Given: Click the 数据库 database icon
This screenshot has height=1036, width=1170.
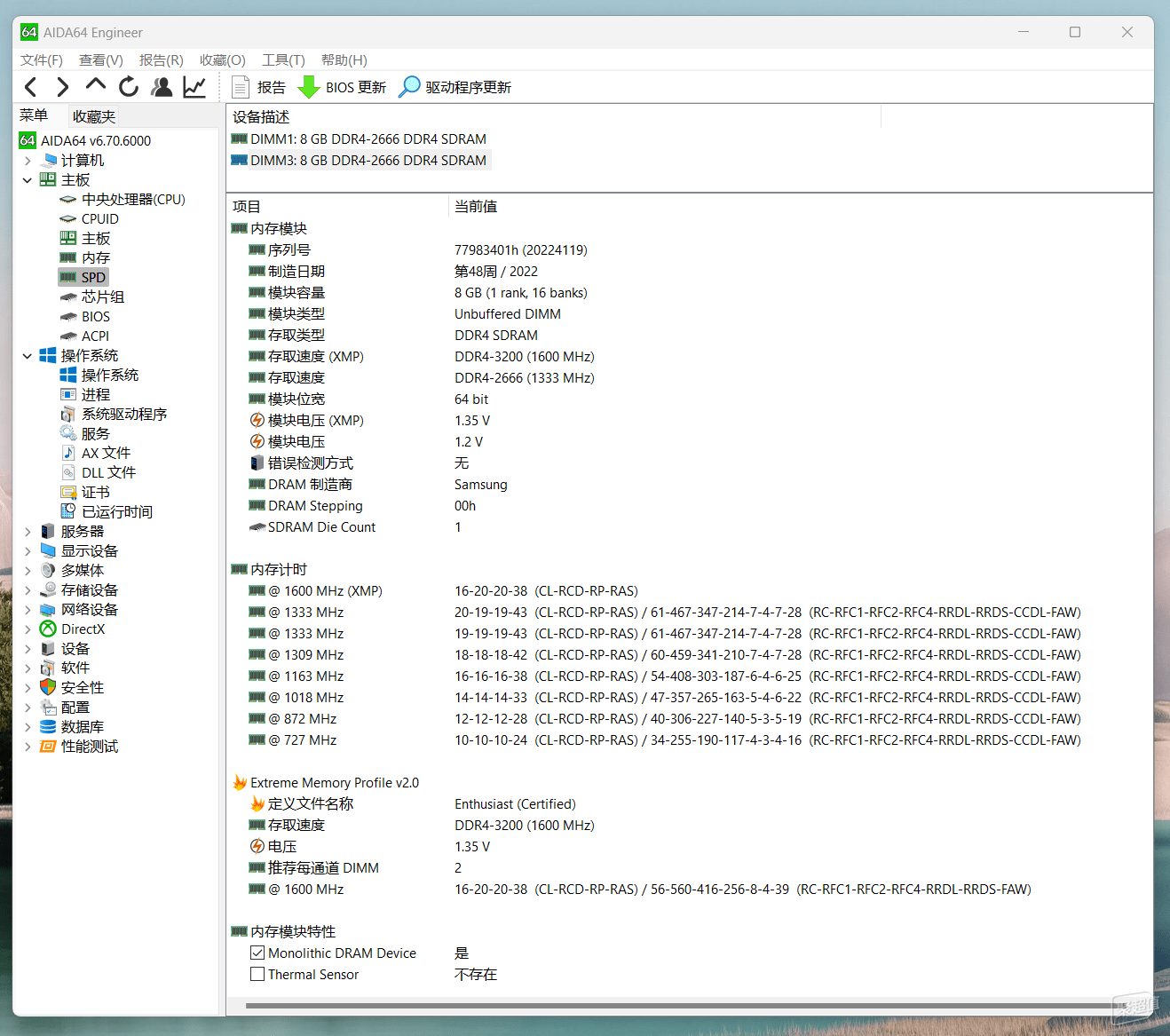Looking at the screenshot, I should 48,727.
